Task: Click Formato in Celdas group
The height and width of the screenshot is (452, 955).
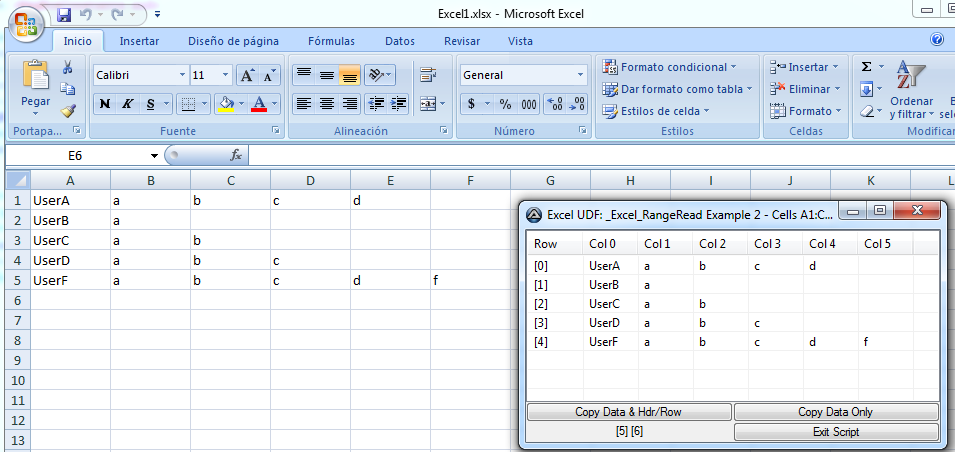Action: (805, 111)
